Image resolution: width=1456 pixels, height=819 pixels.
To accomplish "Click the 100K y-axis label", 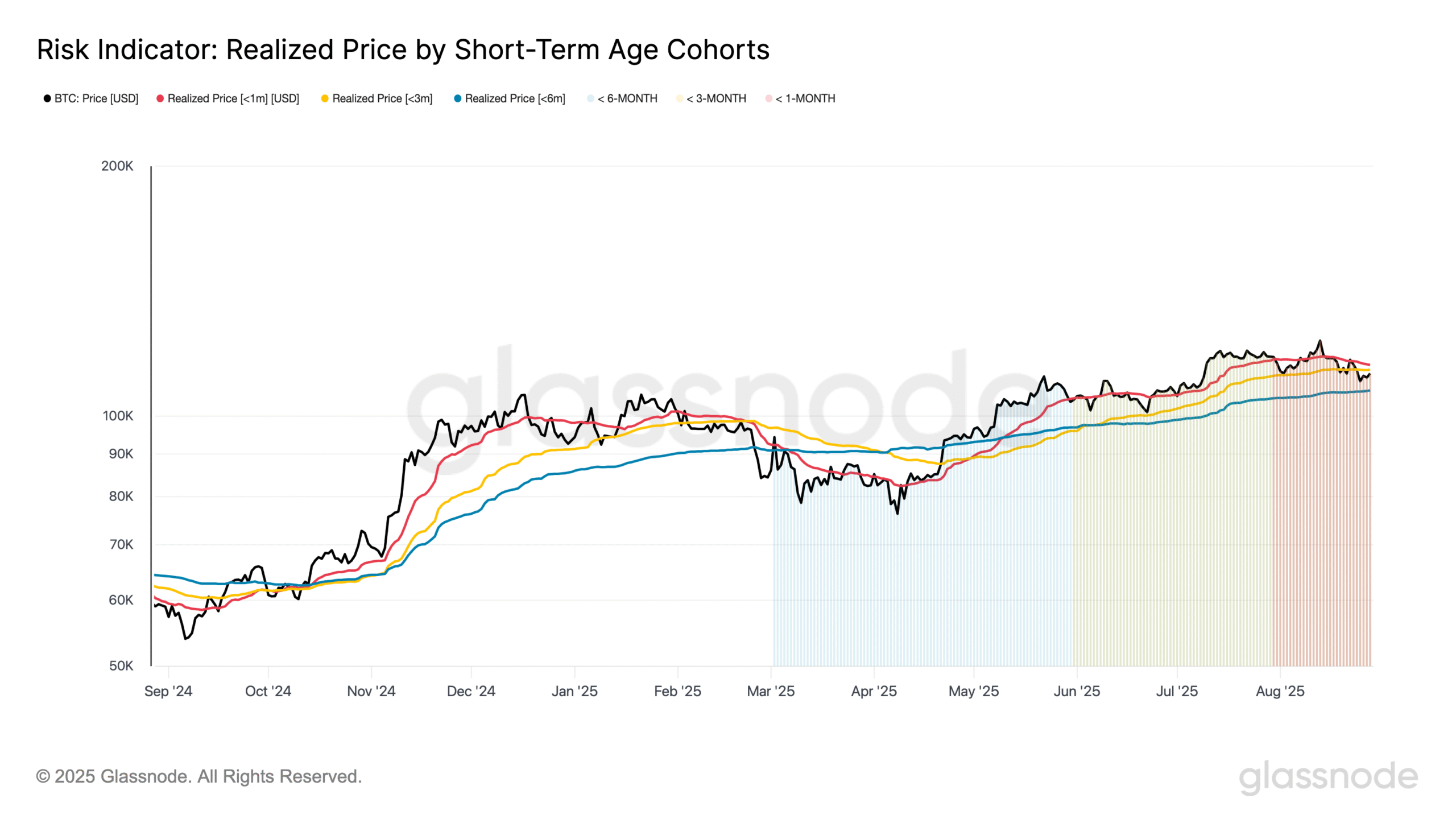I will click(118, 416).
